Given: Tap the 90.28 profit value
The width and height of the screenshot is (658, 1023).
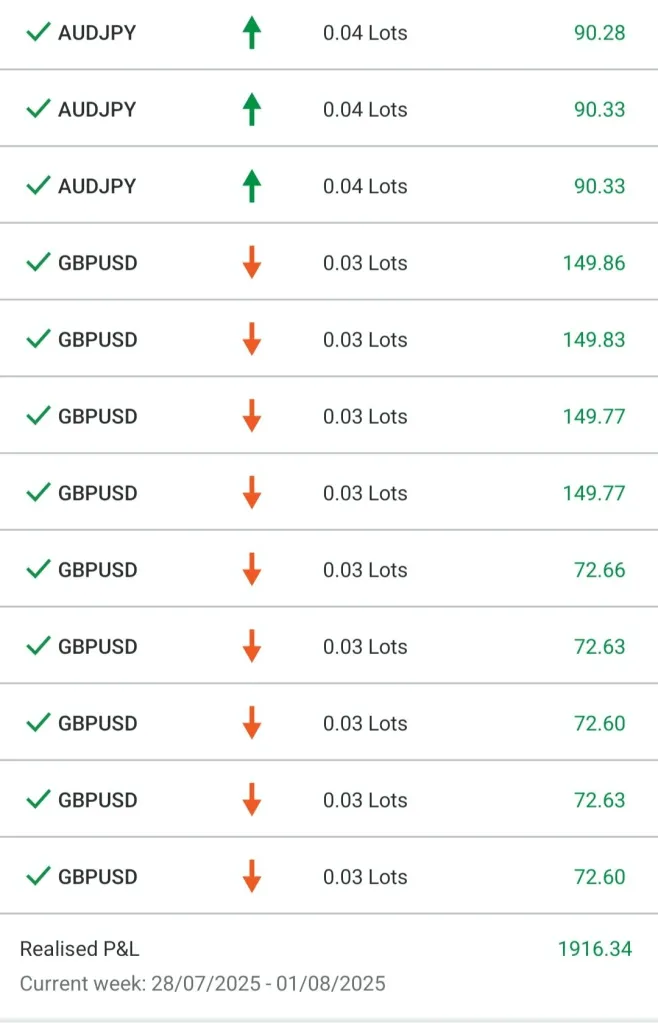Looking at the screenshot, I should click(x=599, y=33).
